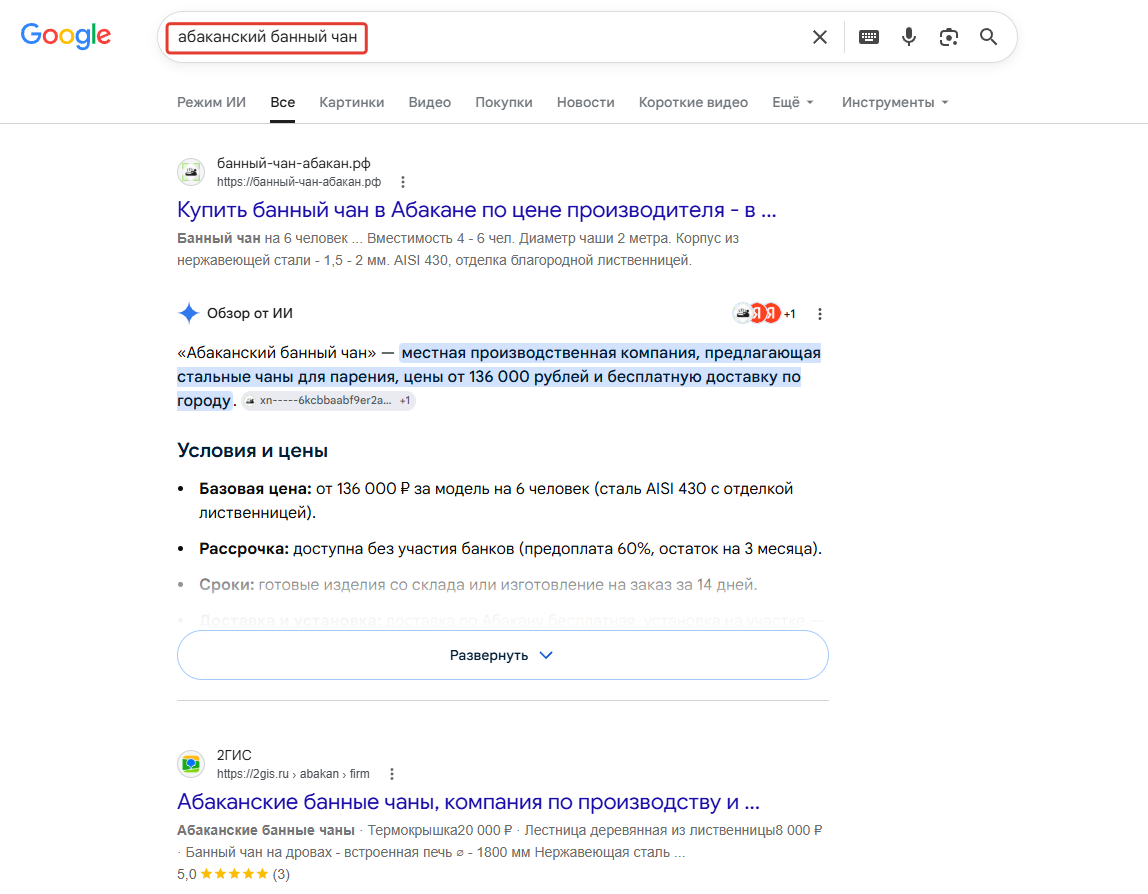This screenshot has height=894, width=1148.
Task: Open link Абаканские банные чаны, компания по производству
Action: tap(469, 802)
